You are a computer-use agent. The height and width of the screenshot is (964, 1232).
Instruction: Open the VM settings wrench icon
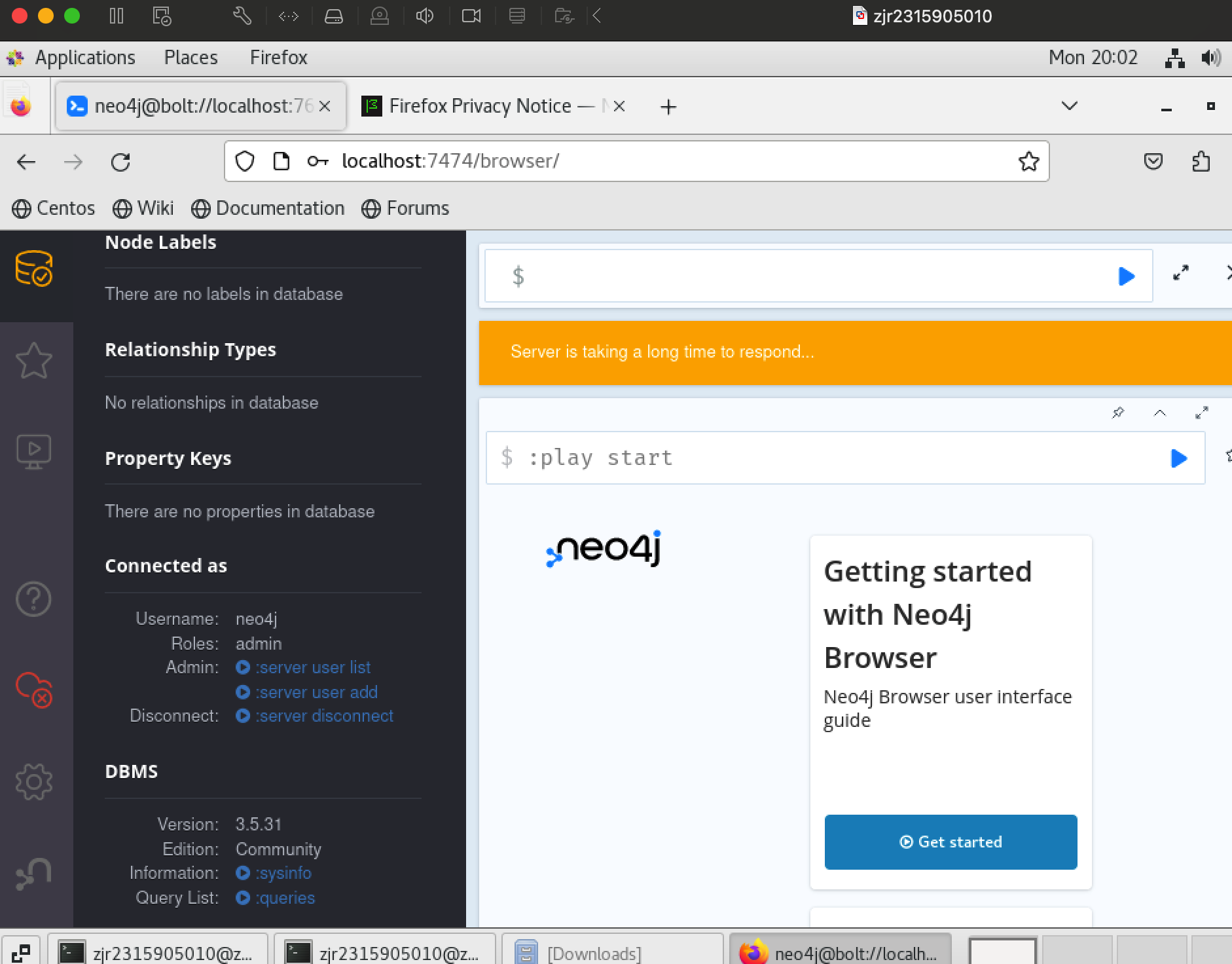tap(242, 16)
